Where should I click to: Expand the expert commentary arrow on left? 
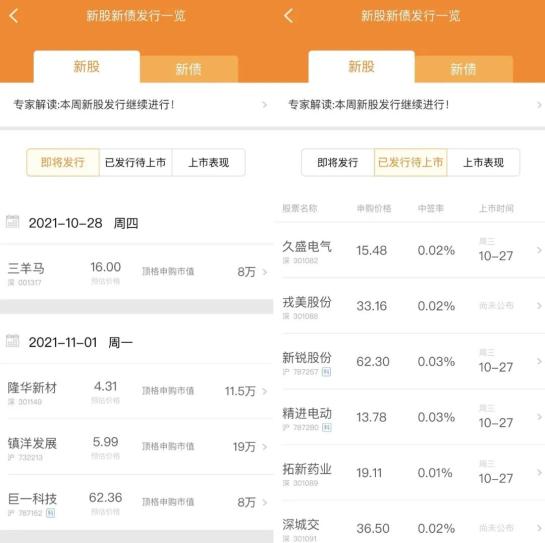tap(265, 105)
